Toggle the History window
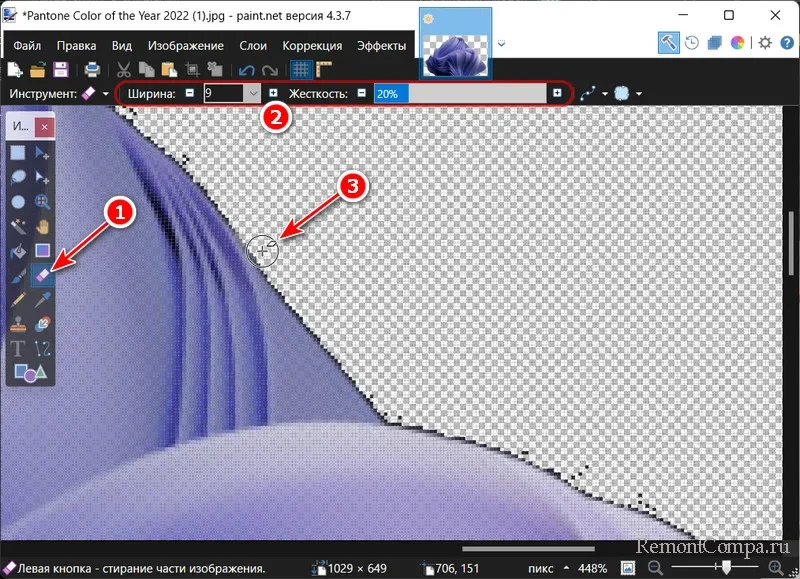The width and height of the screenshot is (800, 579). [x=692, y=43]
